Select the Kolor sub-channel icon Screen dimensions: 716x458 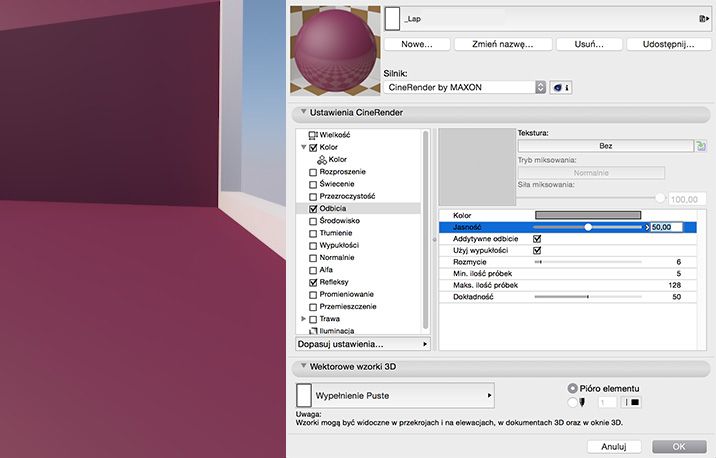click(x=322, y=159)
